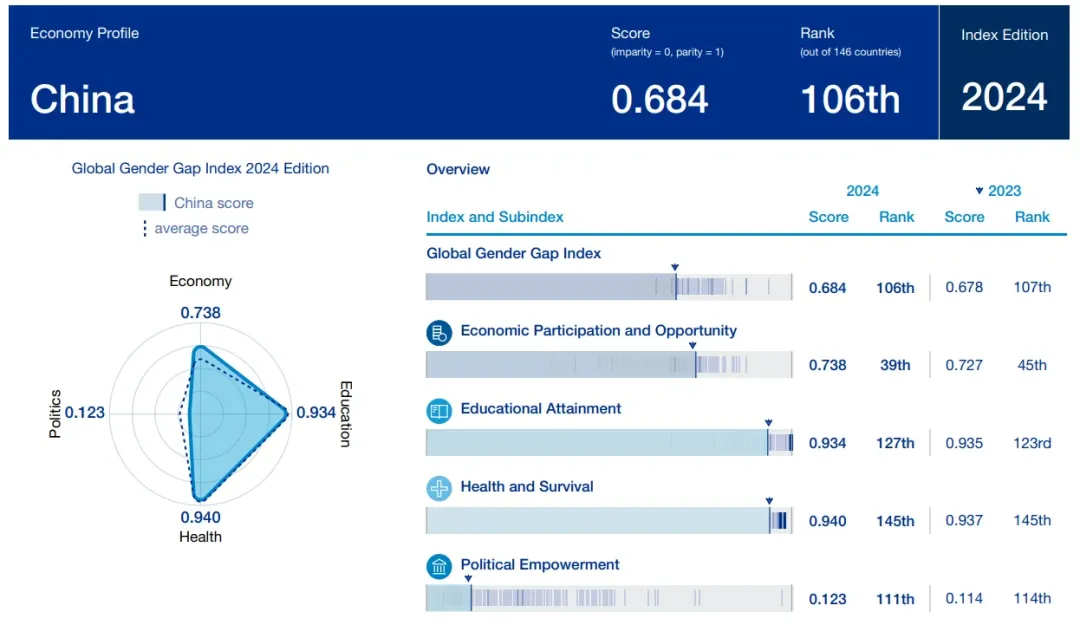1080x625 pixels.
Task: Expand the 2023 column sort arrow
Action: (979, 191)
